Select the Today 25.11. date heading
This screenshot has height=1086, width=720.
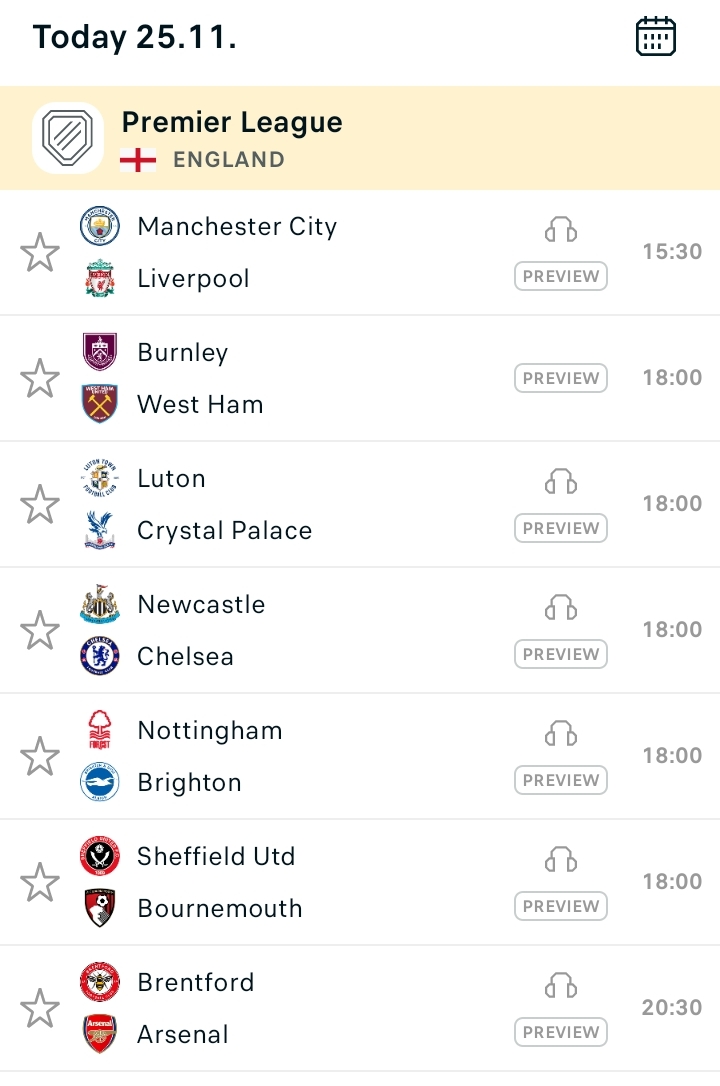[x=135, y=37]
